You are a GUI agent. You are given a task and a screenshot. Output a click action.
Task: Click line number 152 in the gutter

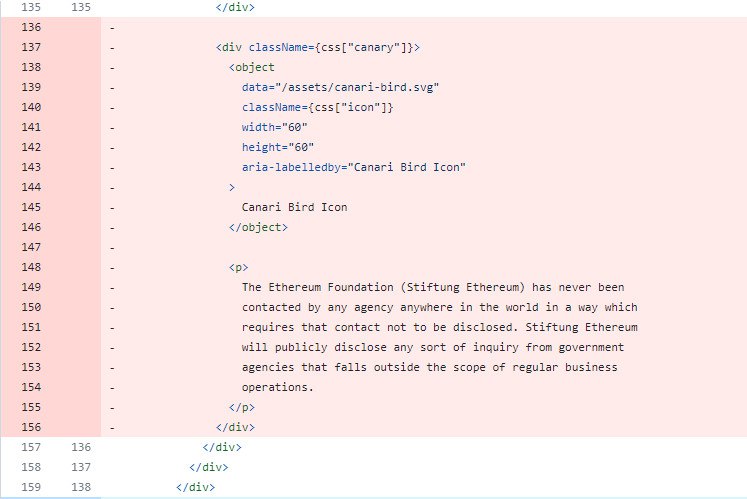click(31, 347)
